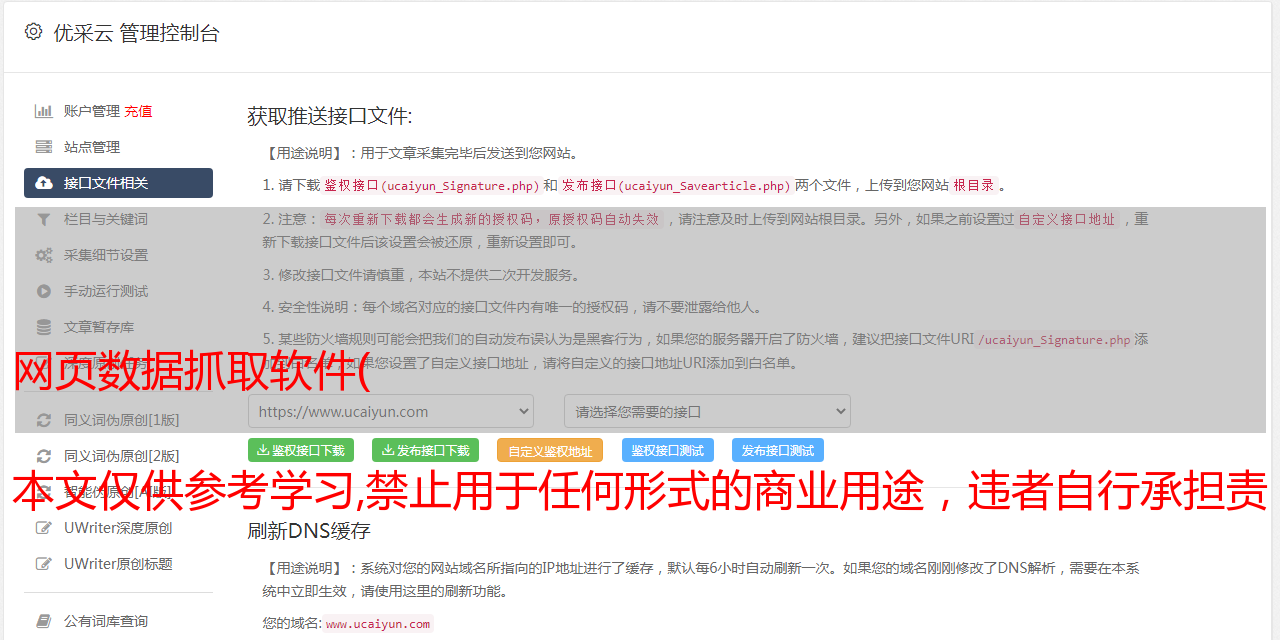Click the gears icon for 采集细节设置

click(44, 255)
